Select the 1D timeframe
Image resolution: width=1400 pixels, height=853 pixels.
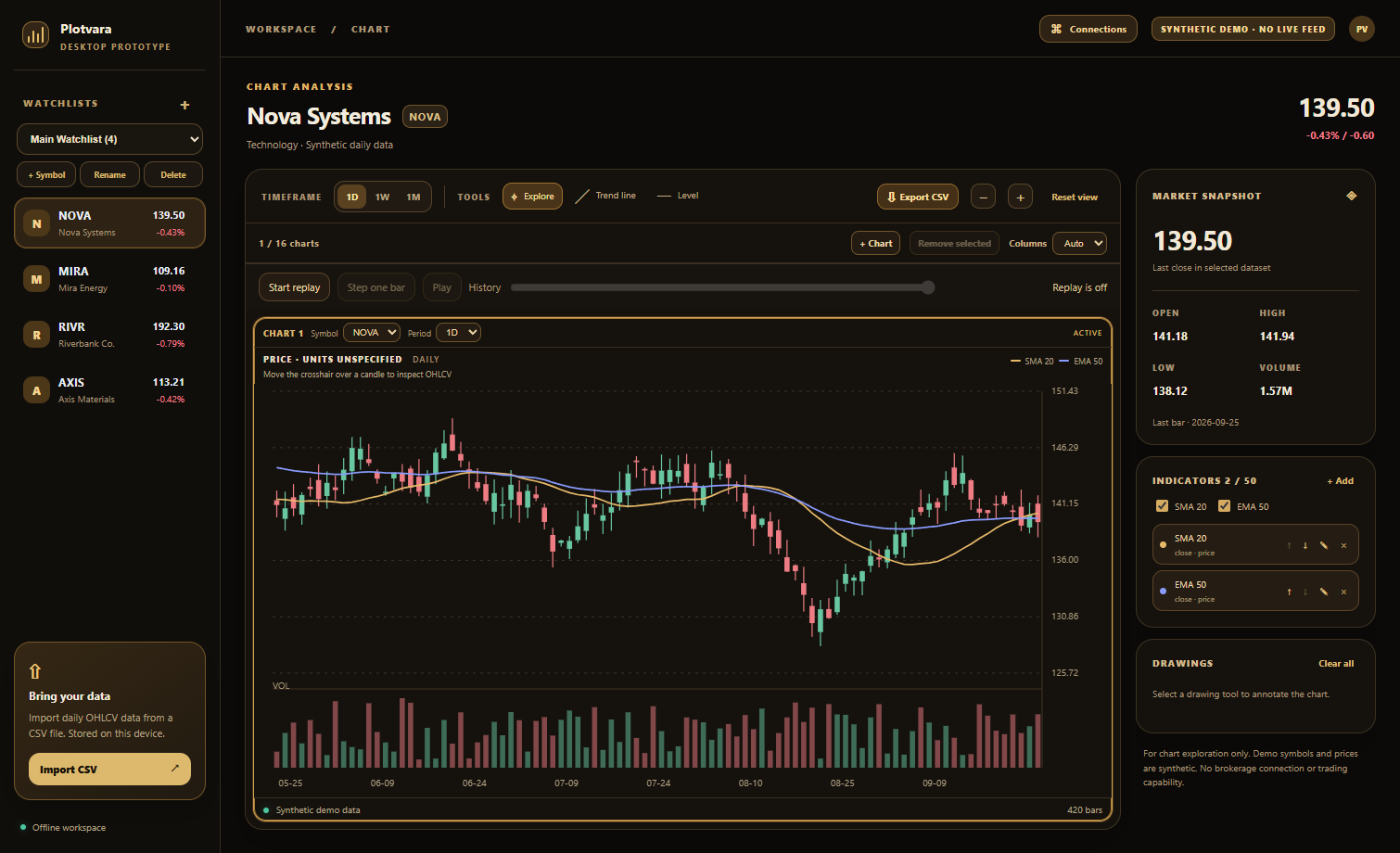point(352,197)
